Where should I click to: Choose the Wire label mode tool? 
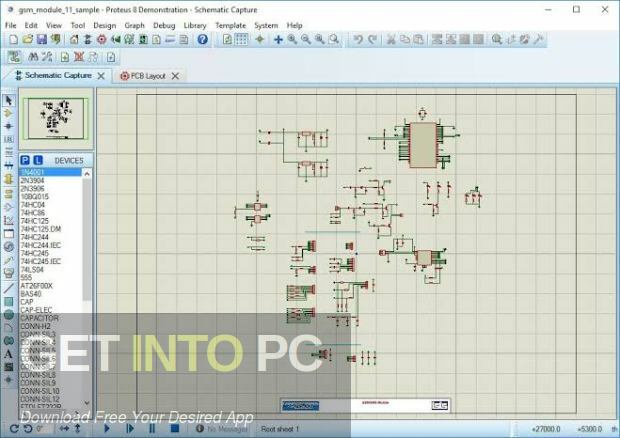pyautogui.click(x=9, y=140)
